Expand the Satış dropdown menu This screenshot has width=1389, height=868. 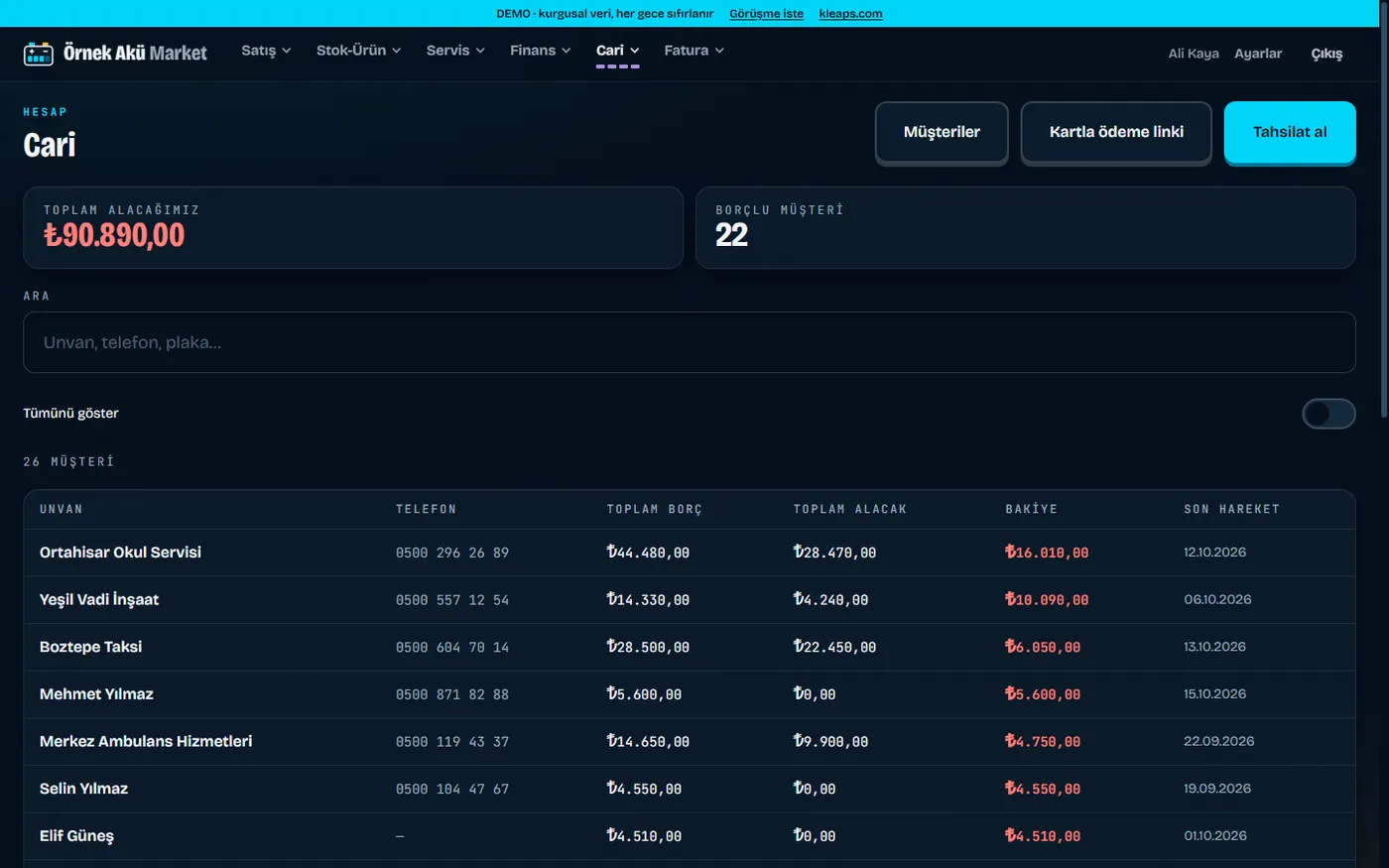[x=266, y=51]
